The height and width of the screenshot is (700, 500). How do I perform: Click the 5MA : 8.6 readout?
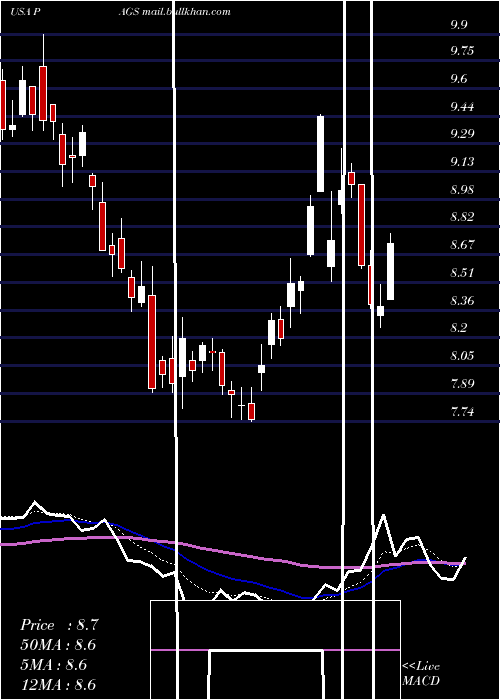53,665
